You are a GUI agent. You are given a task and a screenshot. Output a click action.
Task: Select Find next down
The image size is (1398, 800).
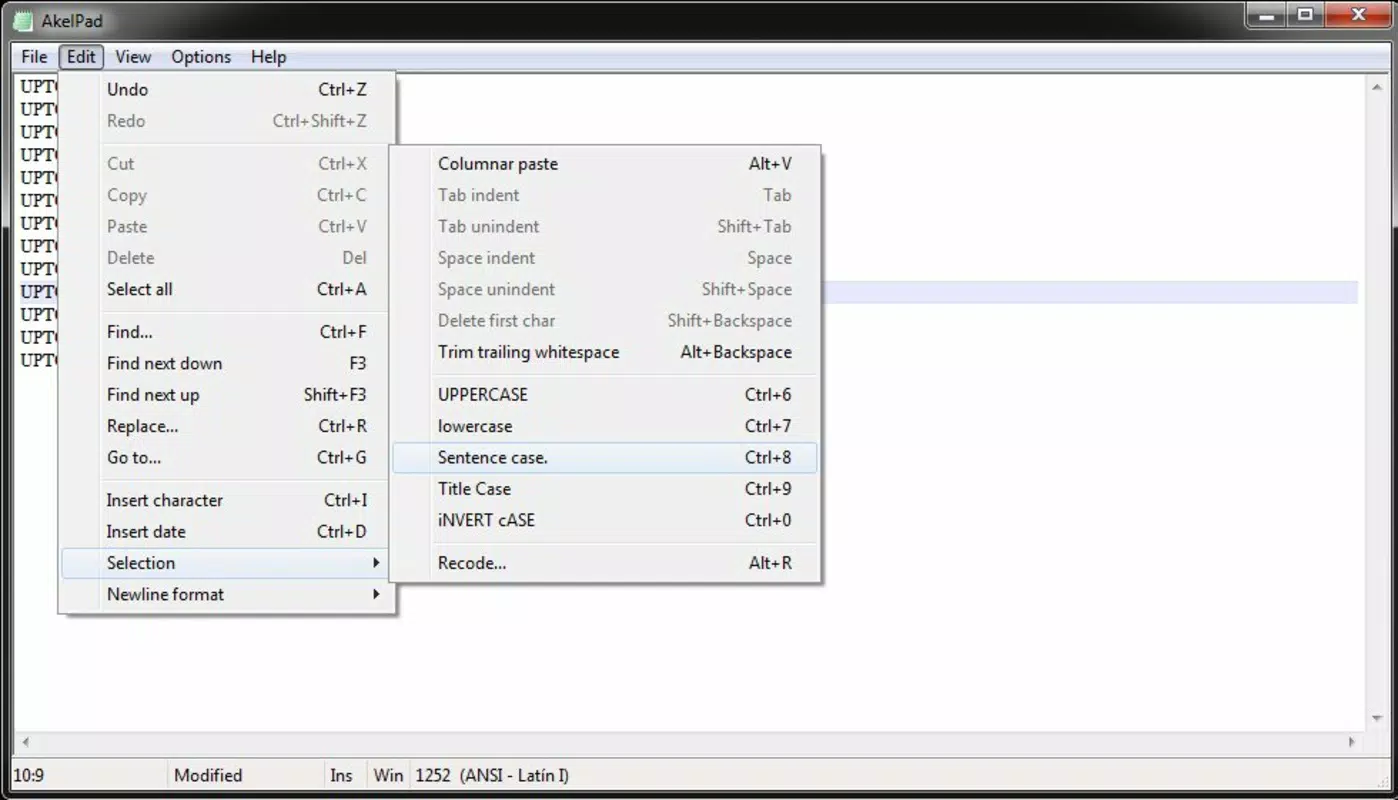[229, 363]
